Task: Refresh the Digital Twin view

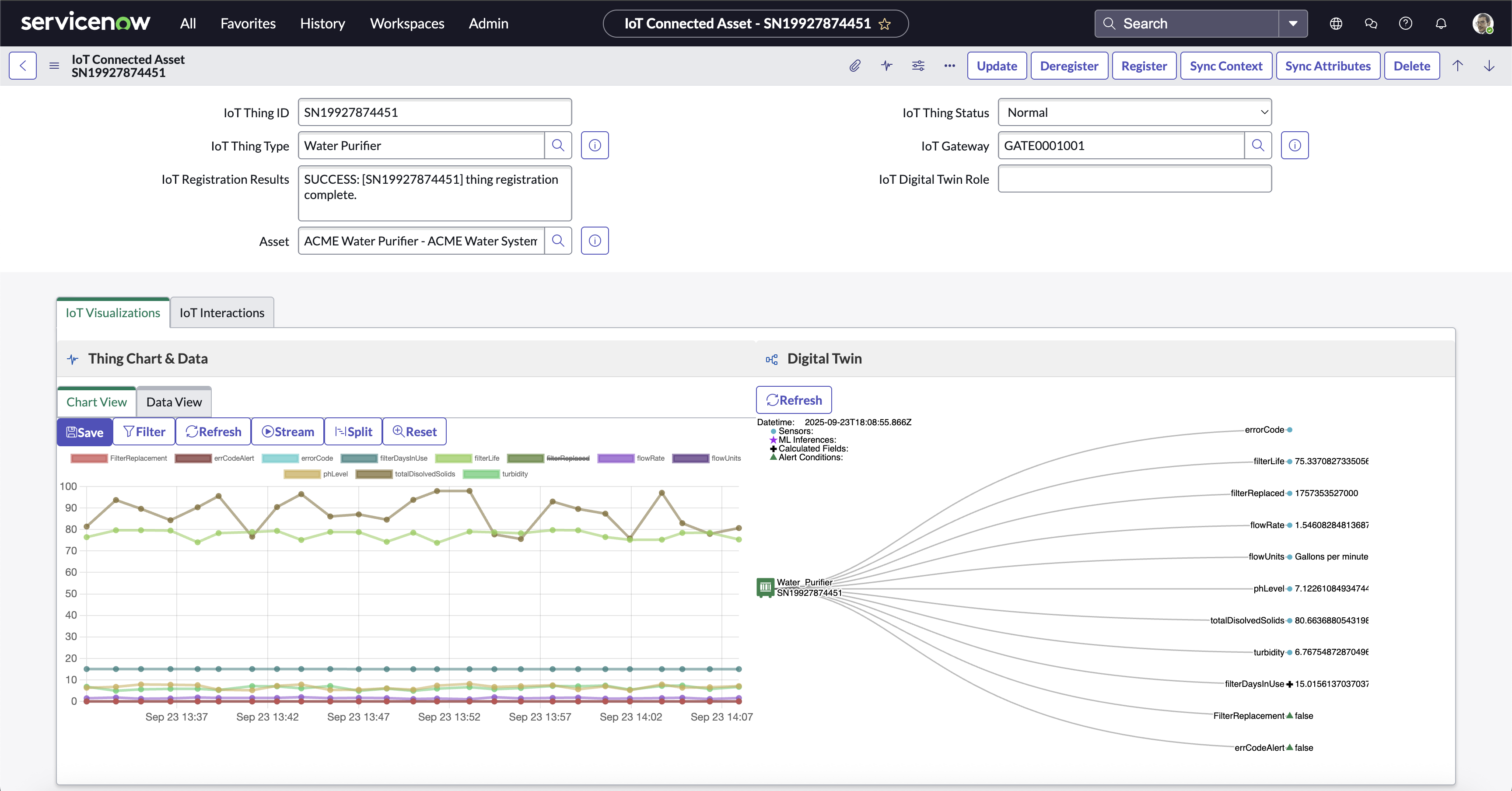Action: point(794,400)
